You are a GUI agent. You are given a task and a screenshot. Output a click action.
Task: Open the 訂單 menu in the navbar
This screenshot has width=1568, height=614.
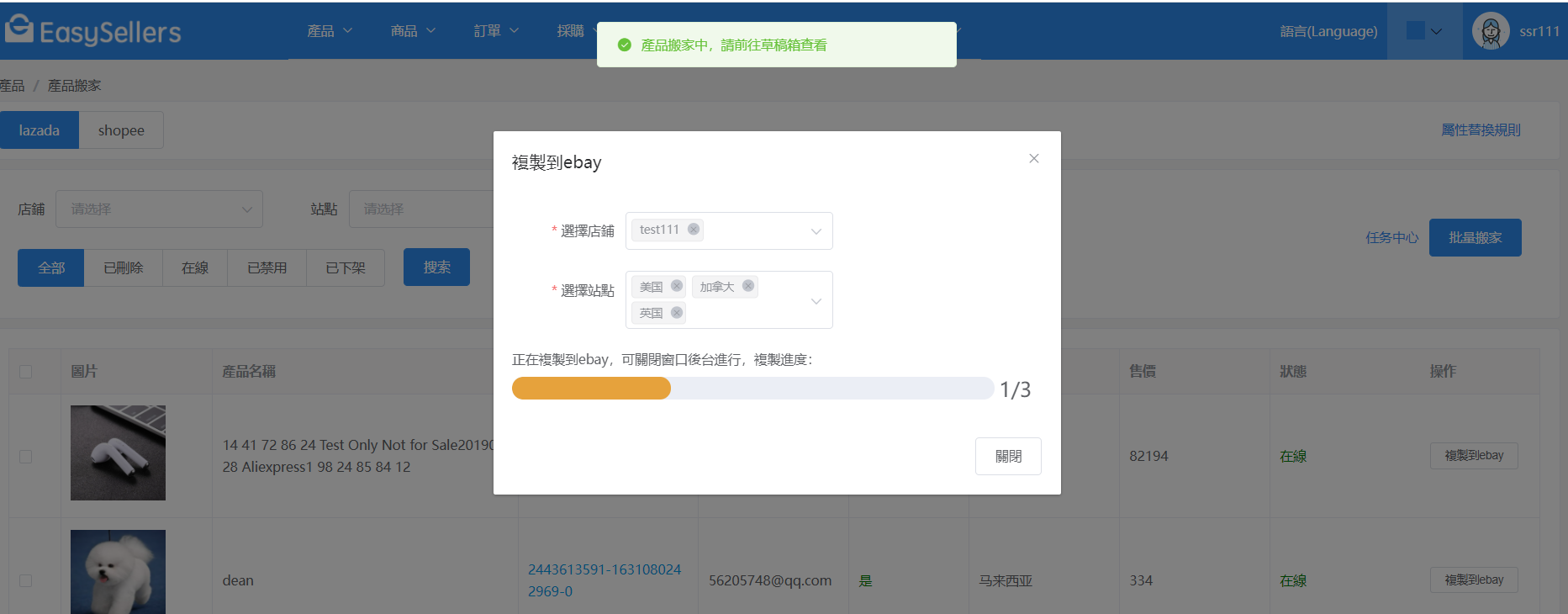pos(496,31)
